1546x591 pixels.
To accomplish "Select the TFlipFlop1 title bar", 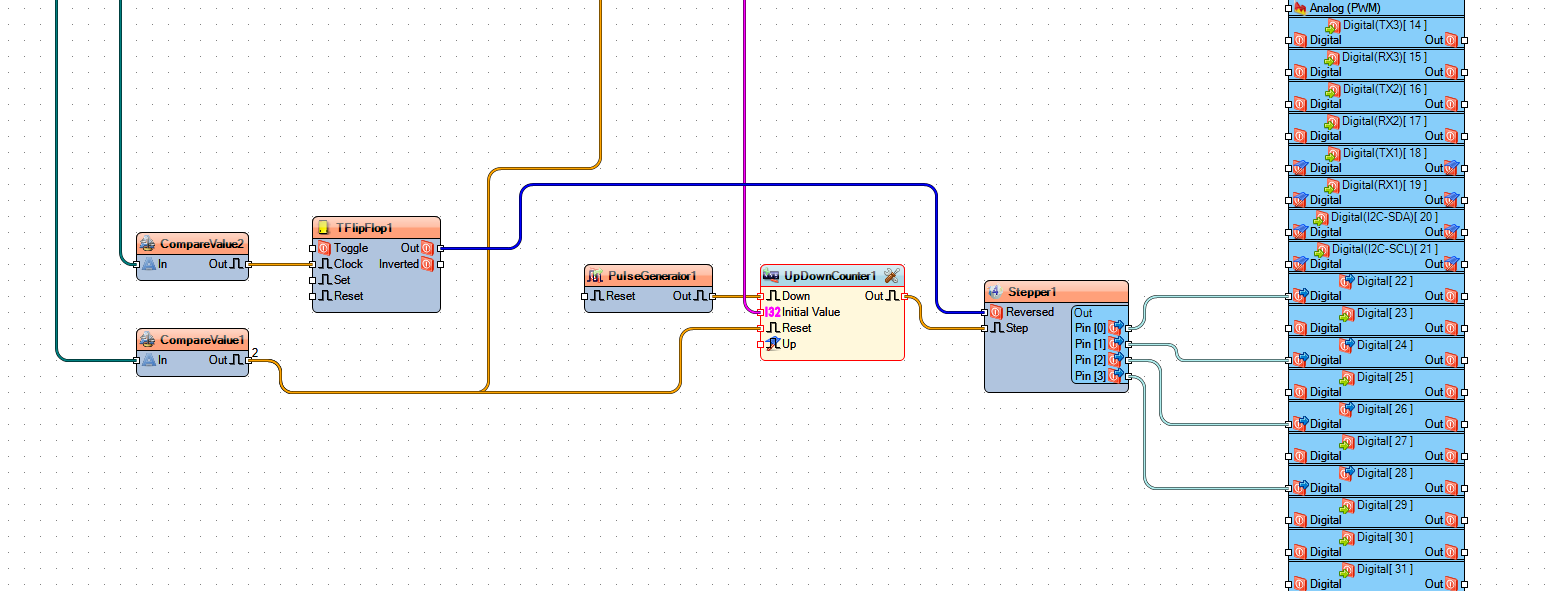I will click(376, 228).
